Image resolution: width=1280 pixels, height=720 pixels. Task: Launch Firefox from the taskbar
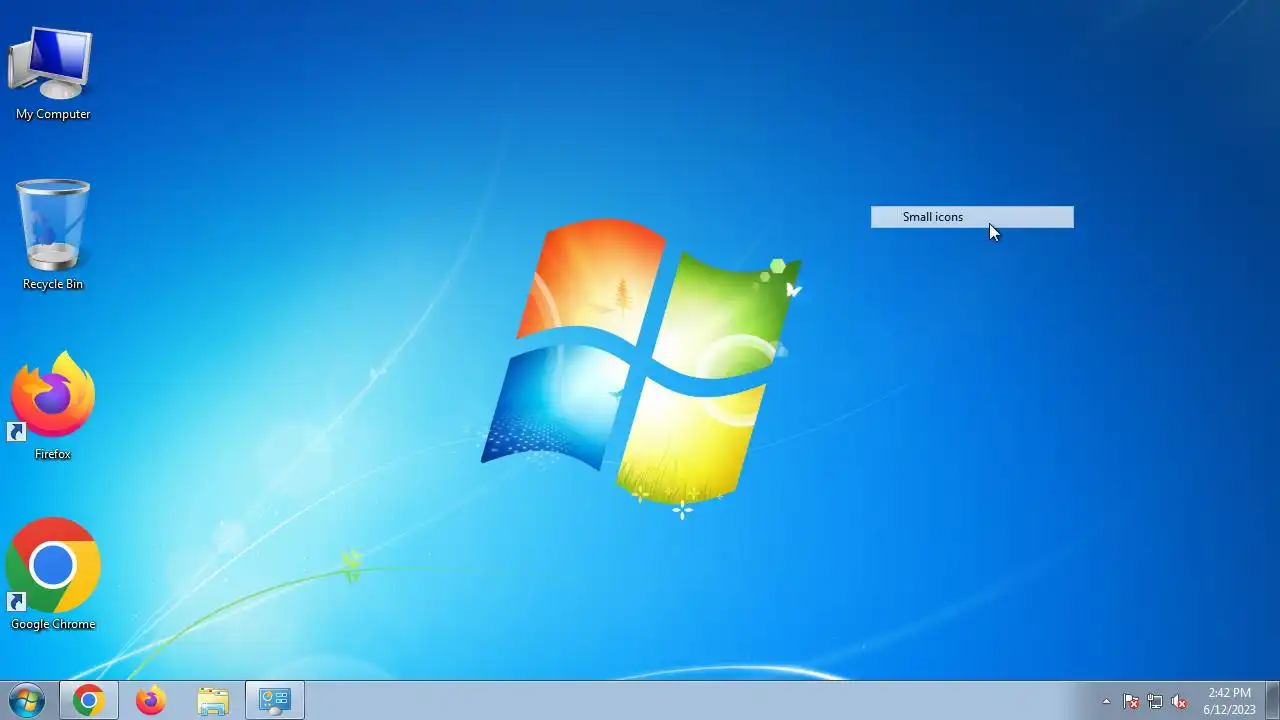pyautogui.click(x=151, y=701)
